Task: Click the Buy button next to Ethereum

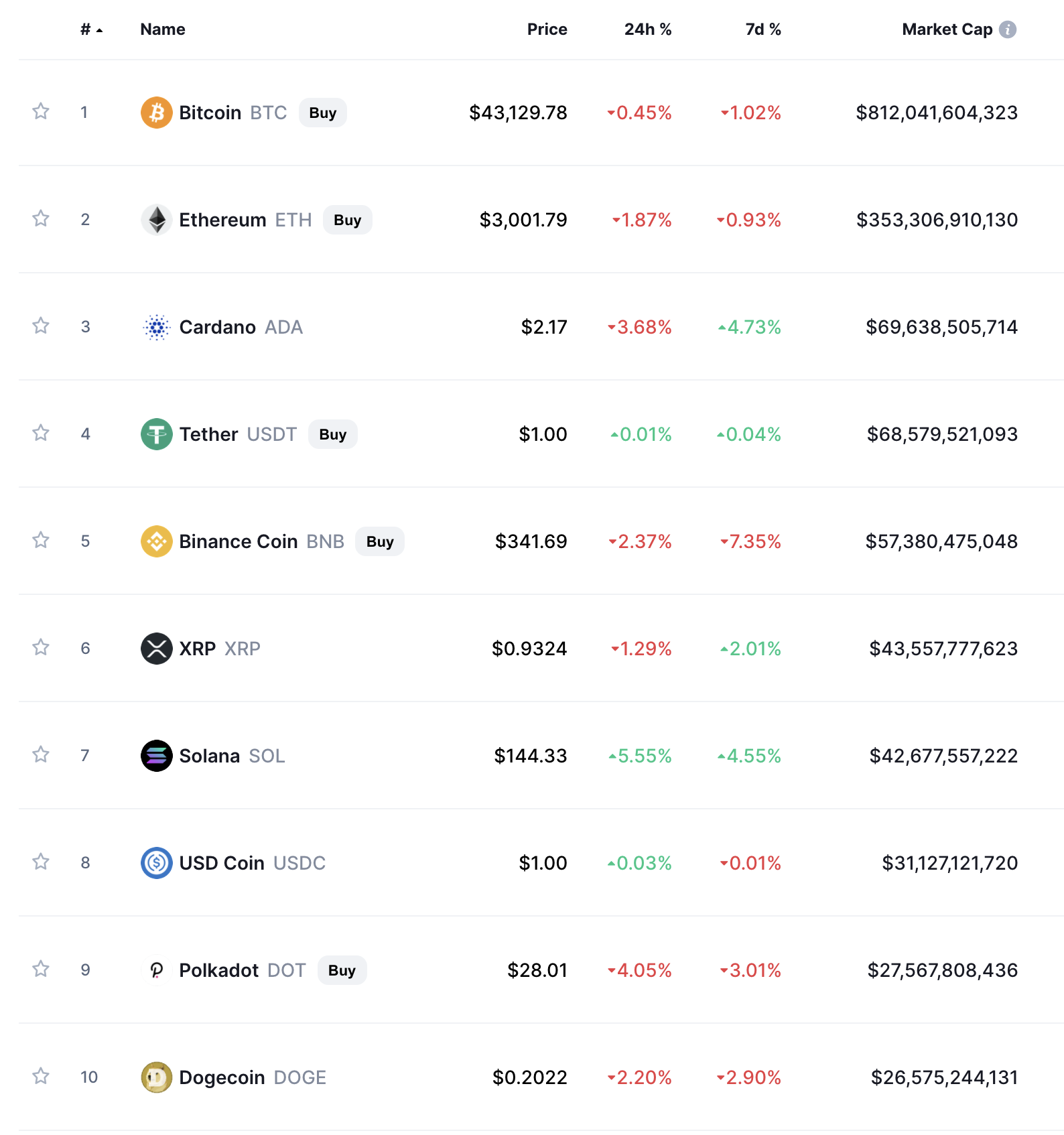Action: click(x=348, y=220)
